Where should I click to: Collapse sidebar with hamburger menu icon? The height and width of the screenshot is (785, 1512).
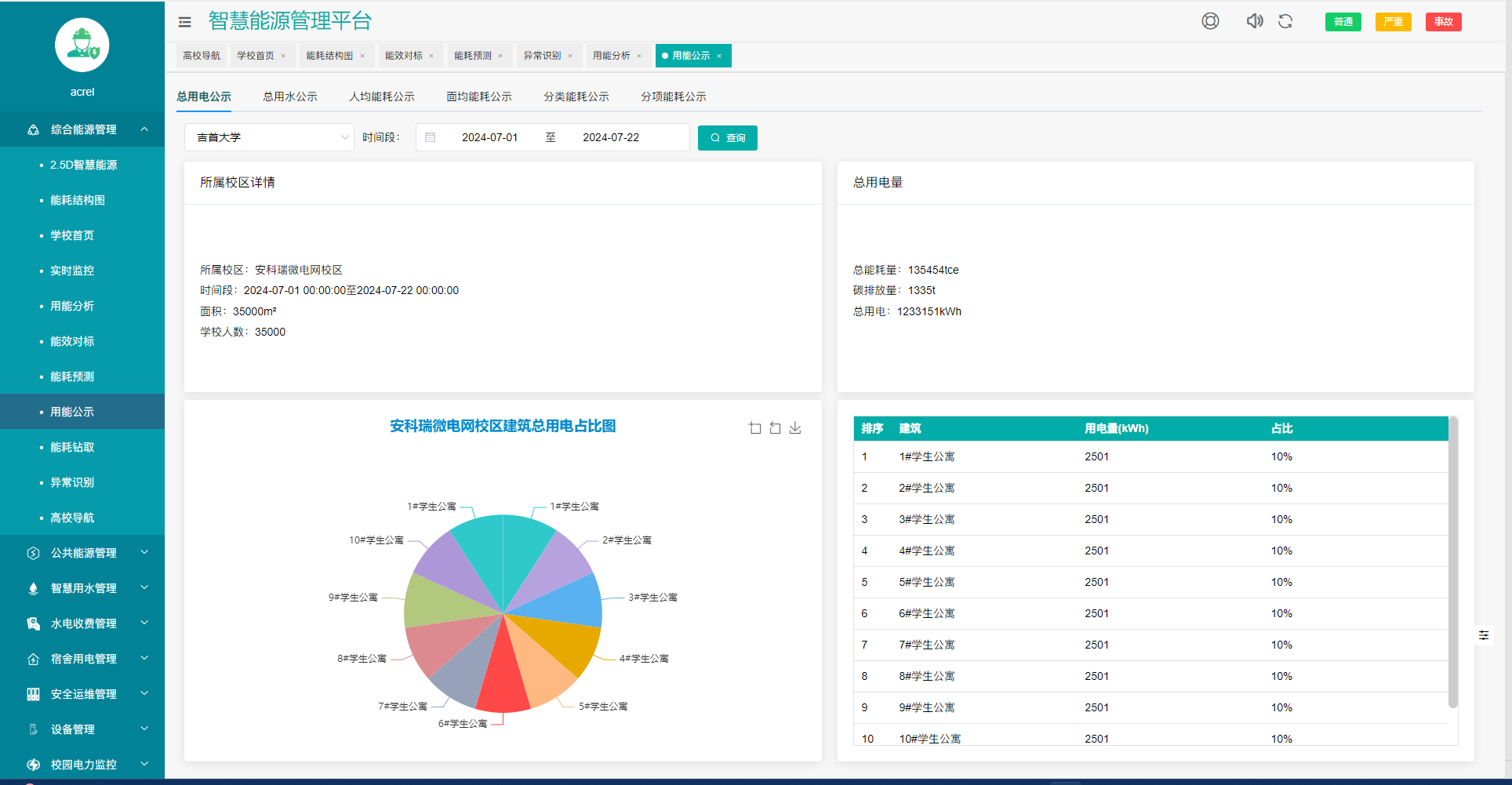click(x=185, y=22)
